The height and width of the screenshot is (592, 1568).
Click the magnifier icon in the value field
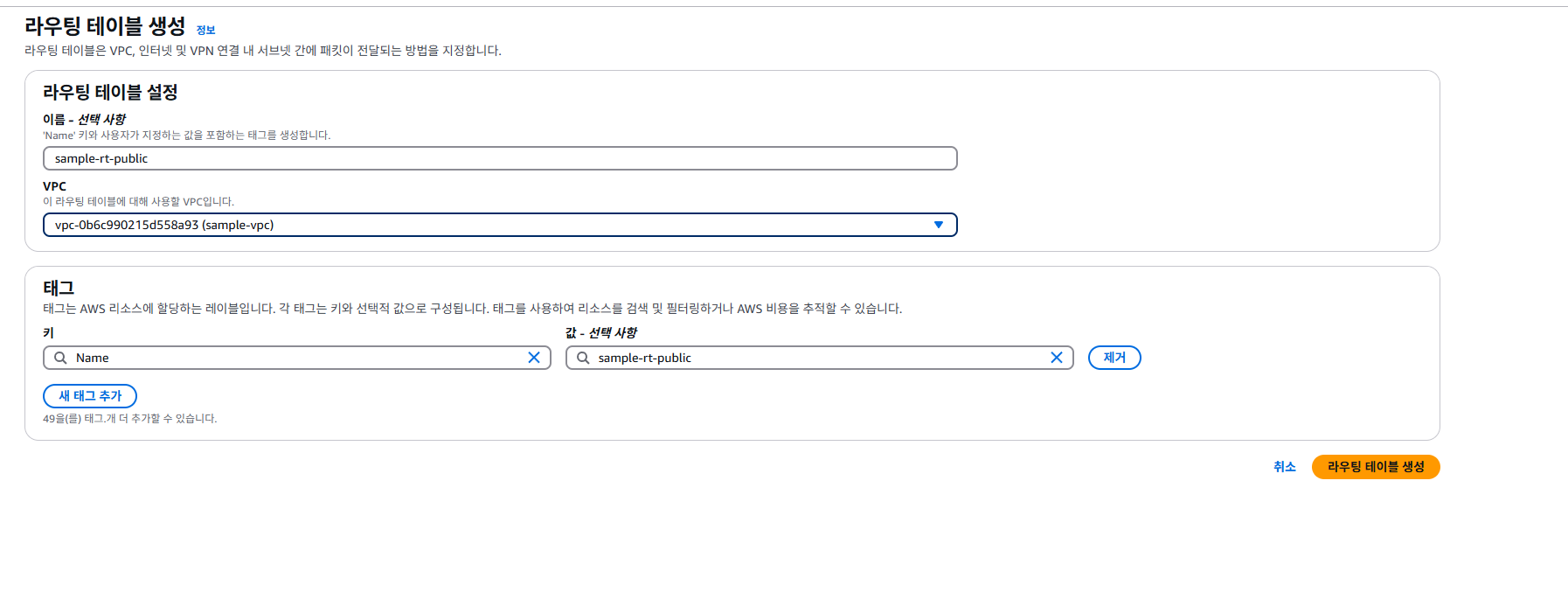click(x=581, y=358)
